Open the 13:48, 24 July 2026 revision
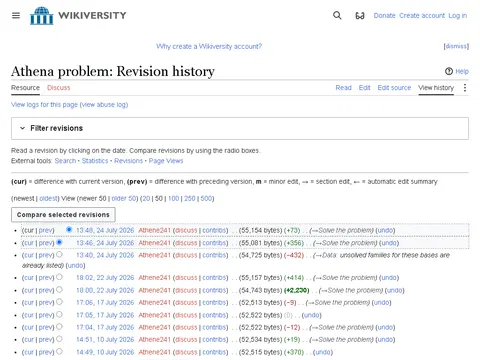The width and height of the screenshot is (480, 360). (105, 230)
